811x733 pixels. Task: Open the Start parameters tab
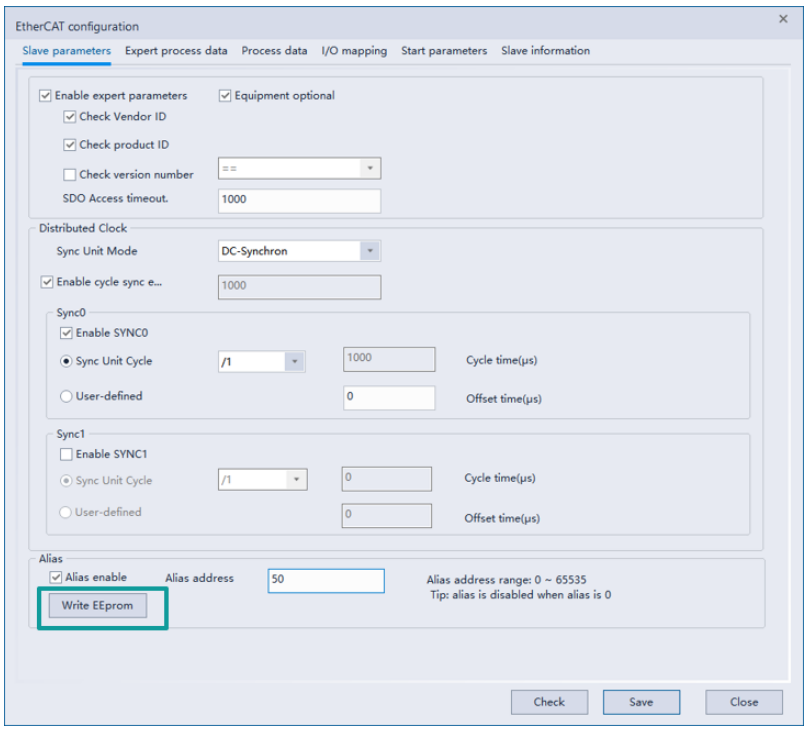[x=444, y=51]
